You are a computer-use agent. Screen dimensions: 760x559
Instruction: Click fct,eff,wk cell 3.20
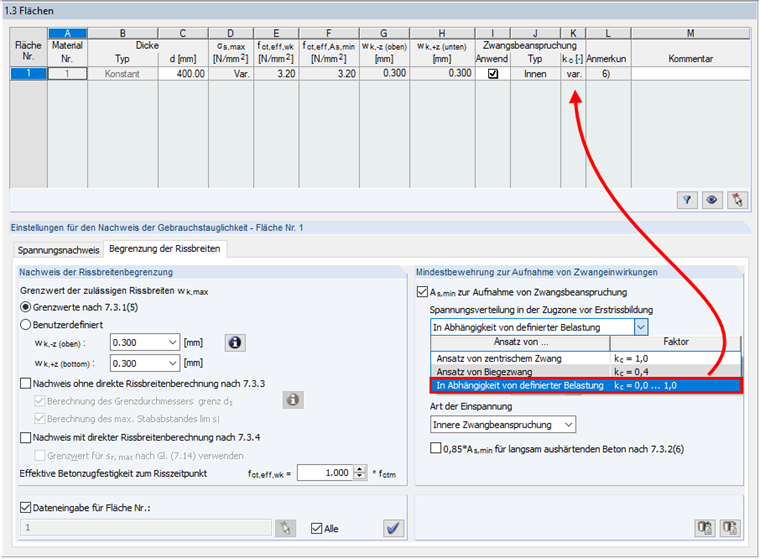click(x=276, y=74)
